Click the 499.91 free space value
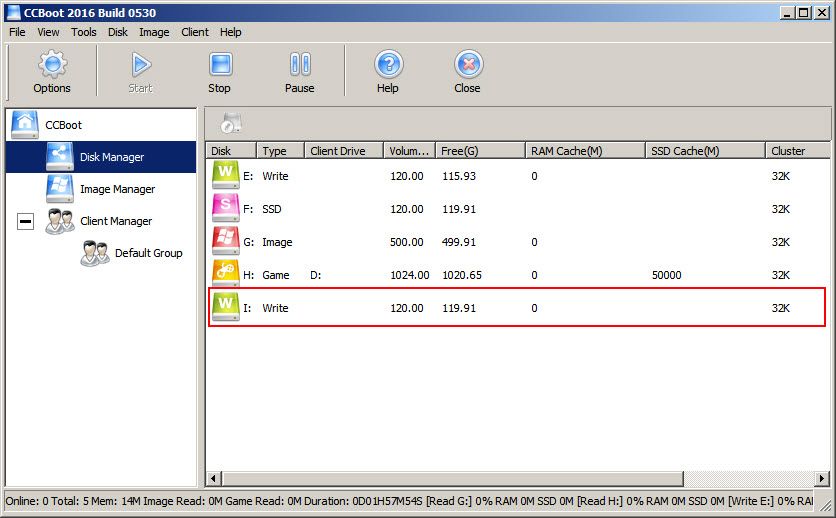Viewport: 836px width, 518px height. pyautogui.click(x=459, y=242)
